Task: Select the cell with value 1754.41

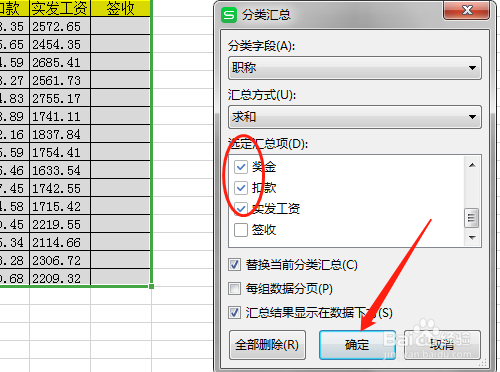Action: coord(60,152)
